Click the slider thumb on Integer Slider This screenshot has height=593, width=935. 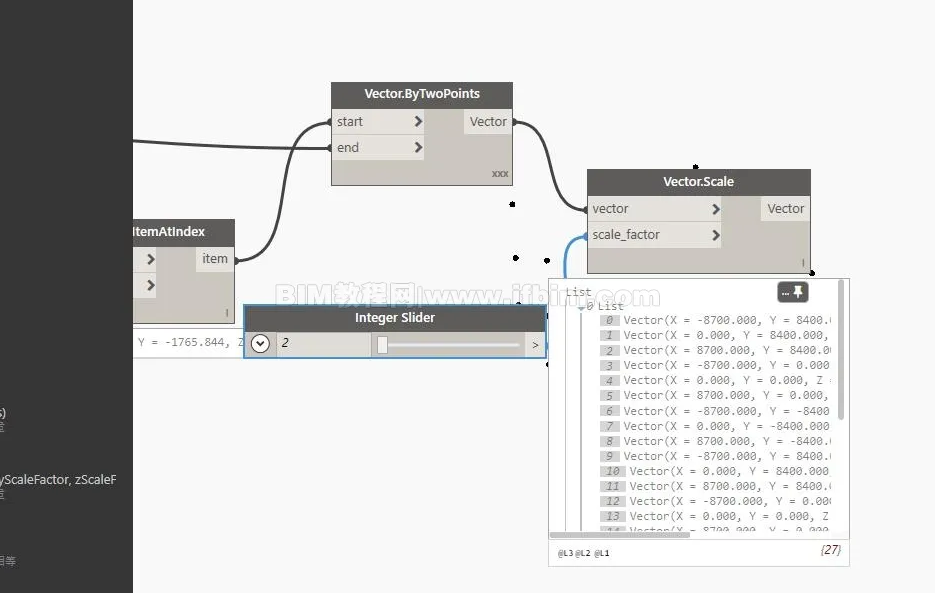pyautogui.click(x=382, y=344)
